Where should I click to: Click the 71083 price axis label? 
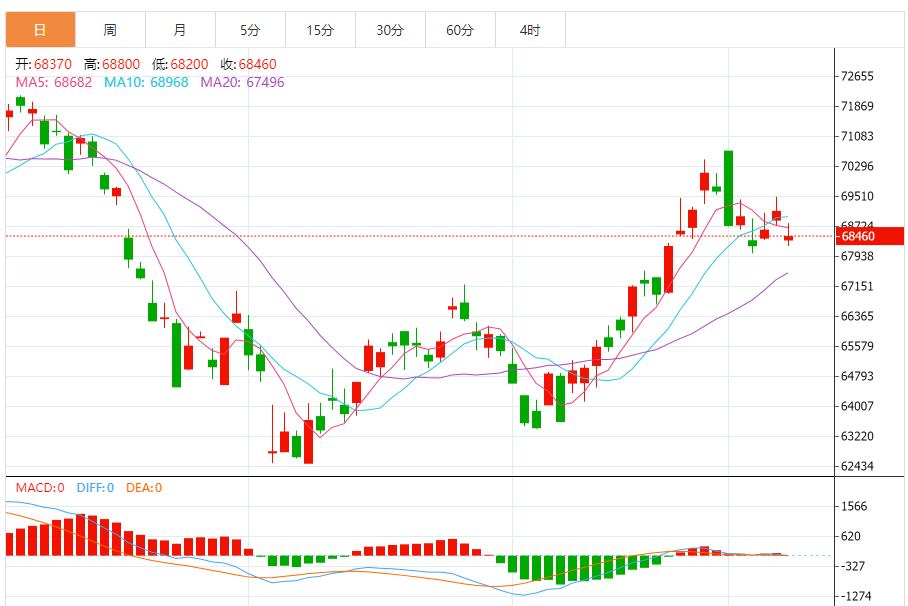coord(857,136)
